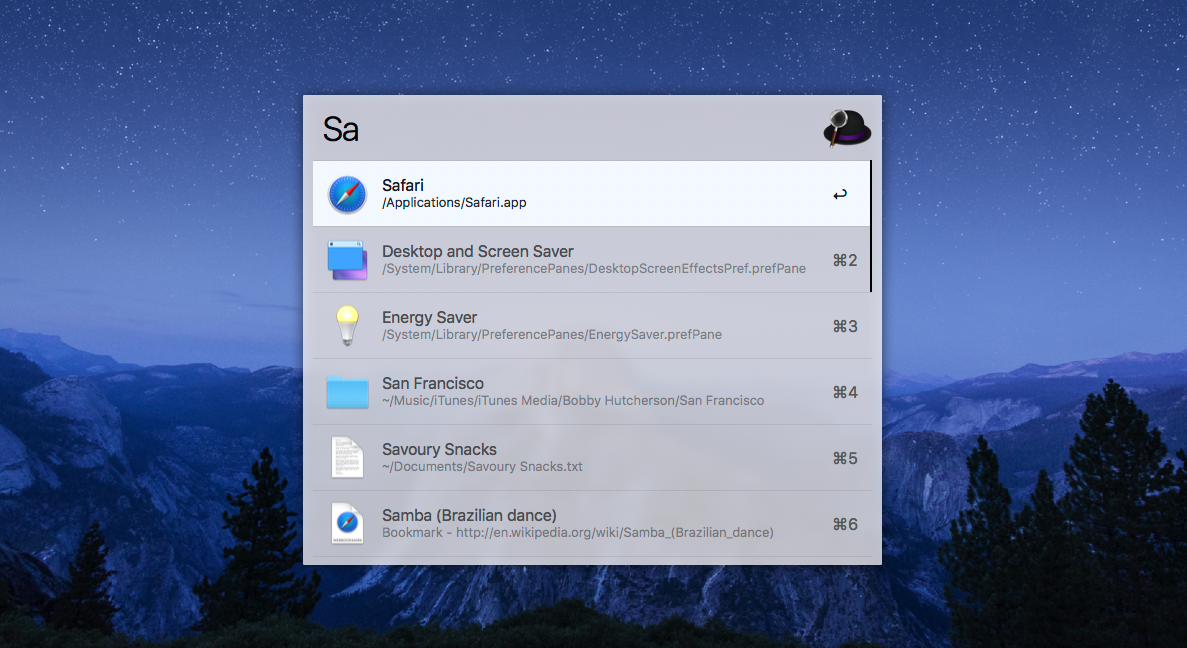Click the ⌘2 shortcut label
Image resolution: width=1187 pixels, height=648 pixels.
pos(845,260)
